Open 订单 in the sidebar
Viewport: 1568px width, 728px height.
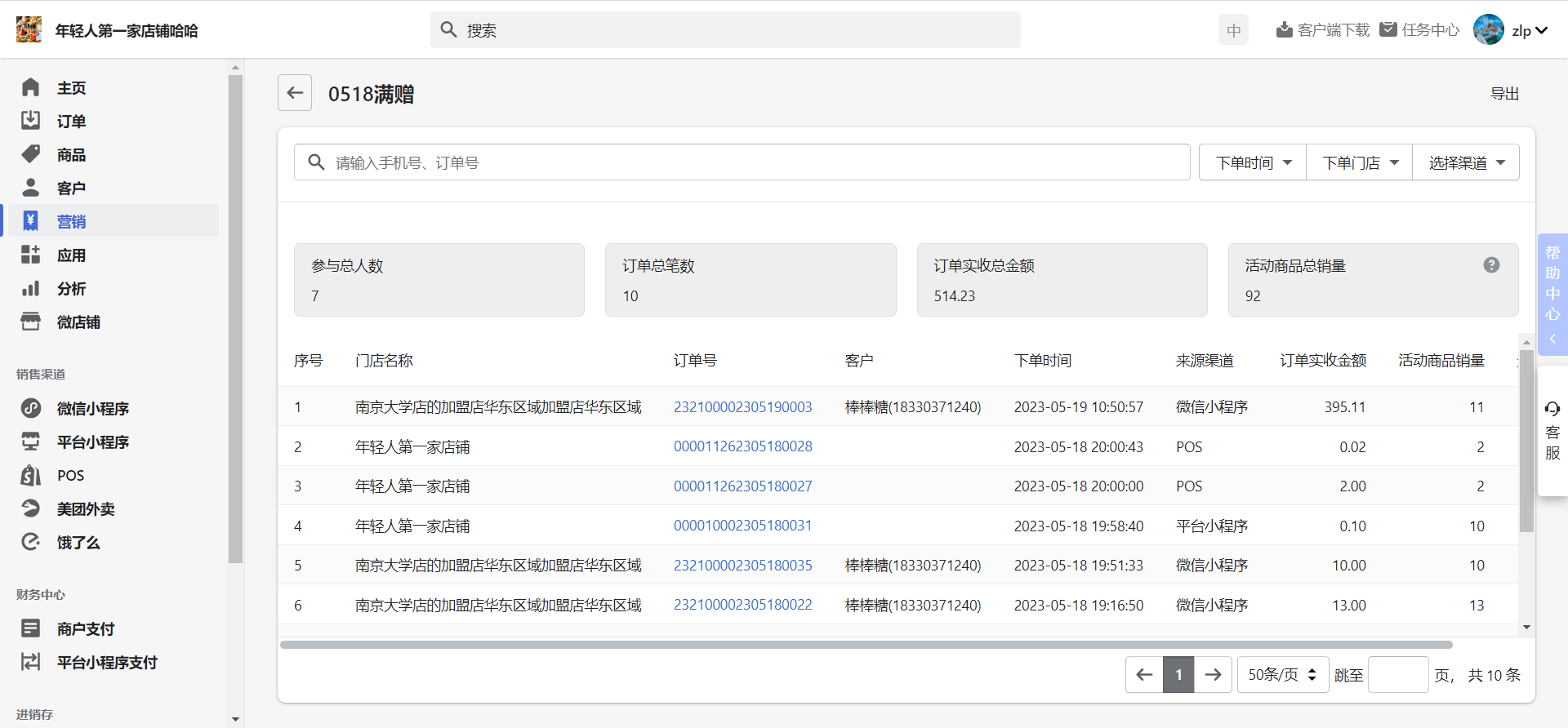[x=72, y=121]
